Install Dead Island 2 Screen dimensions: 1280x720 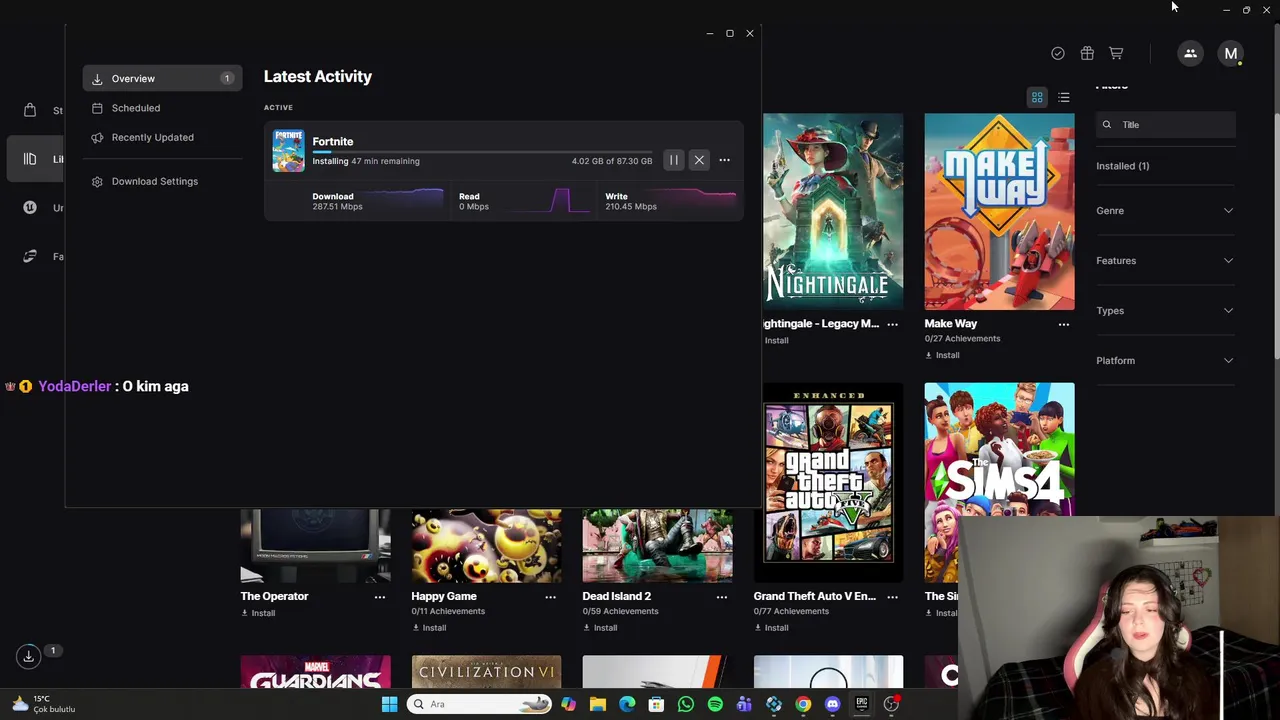pyautogui.click(x=600, y=628)
